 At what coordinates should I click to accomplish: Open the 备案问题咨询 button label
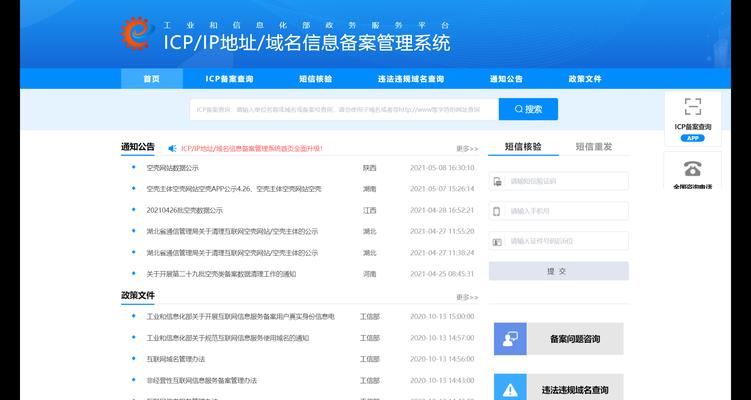click(575, 339)
